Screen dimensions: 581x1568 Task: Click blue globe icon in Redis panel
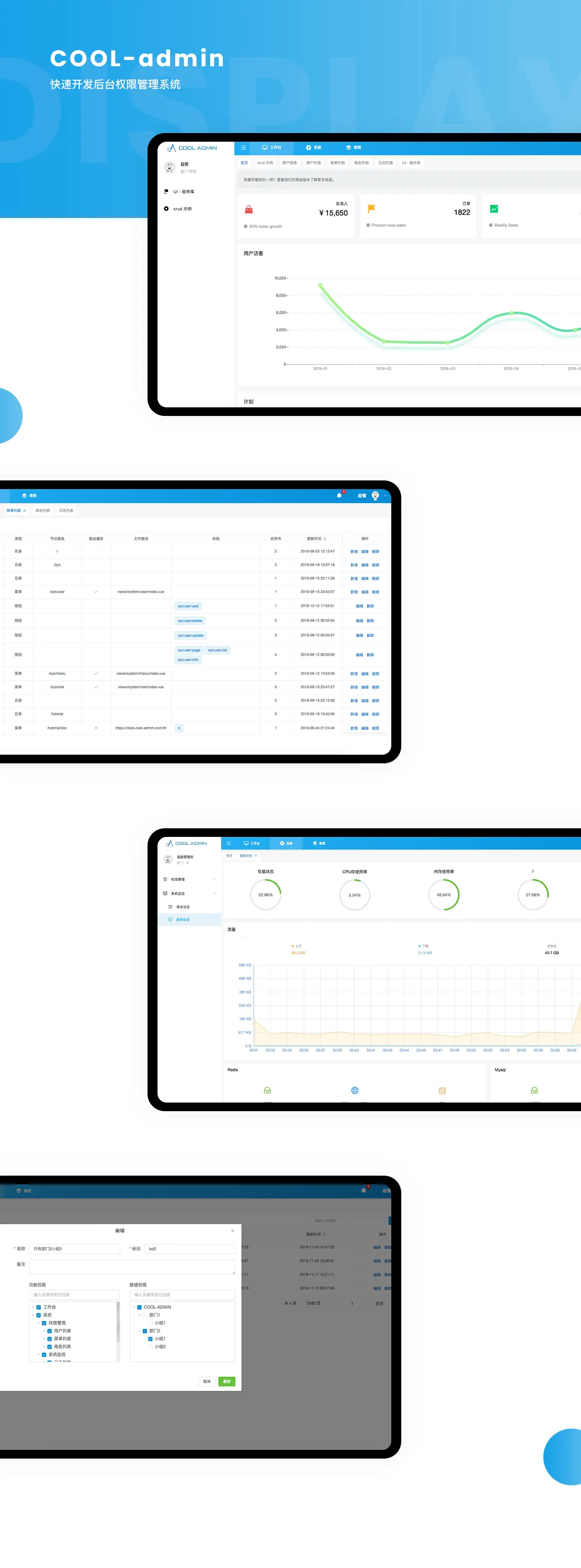[355, 1091]
